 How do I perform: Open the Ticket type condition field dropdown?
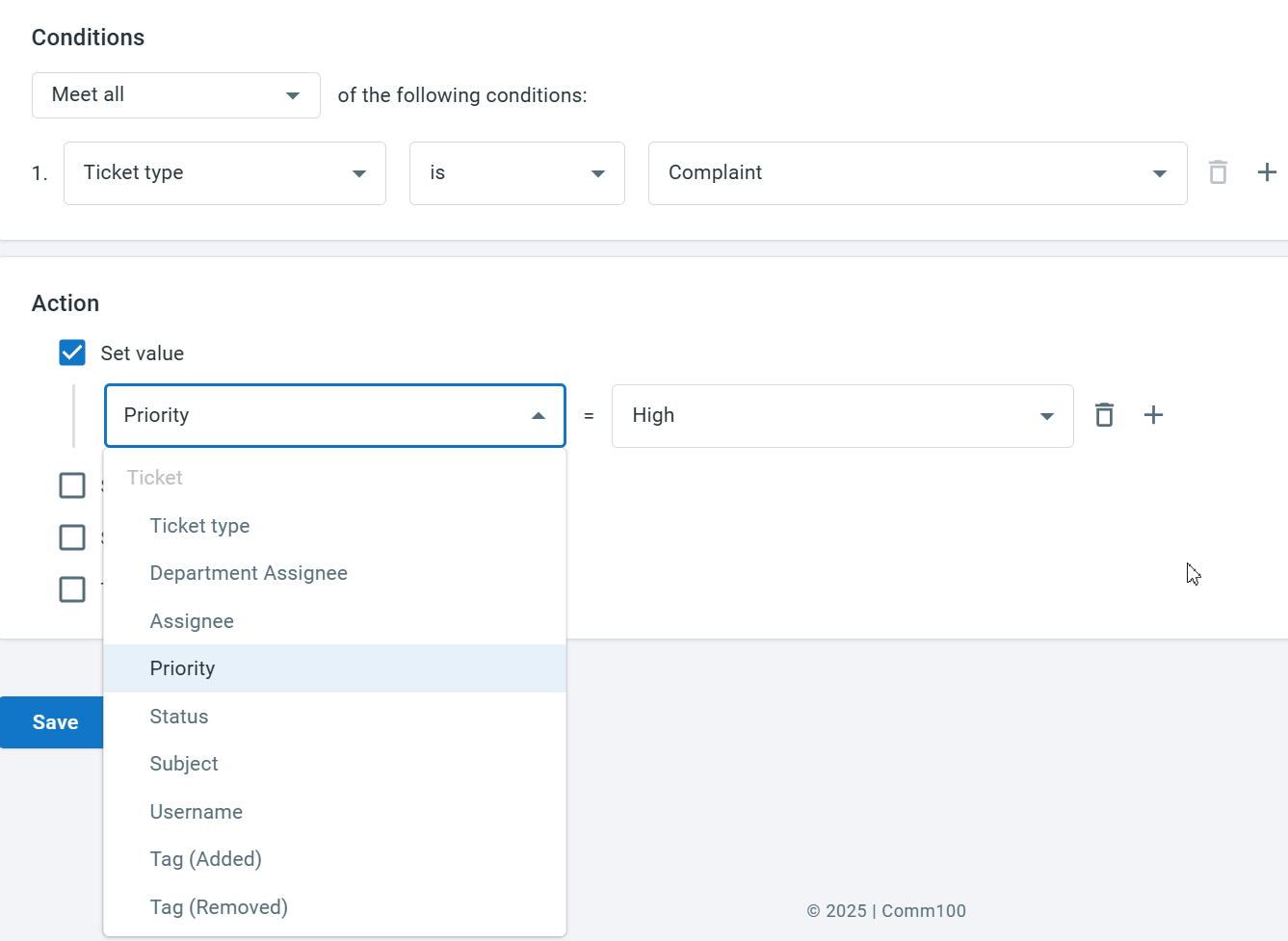pos(224,173)
